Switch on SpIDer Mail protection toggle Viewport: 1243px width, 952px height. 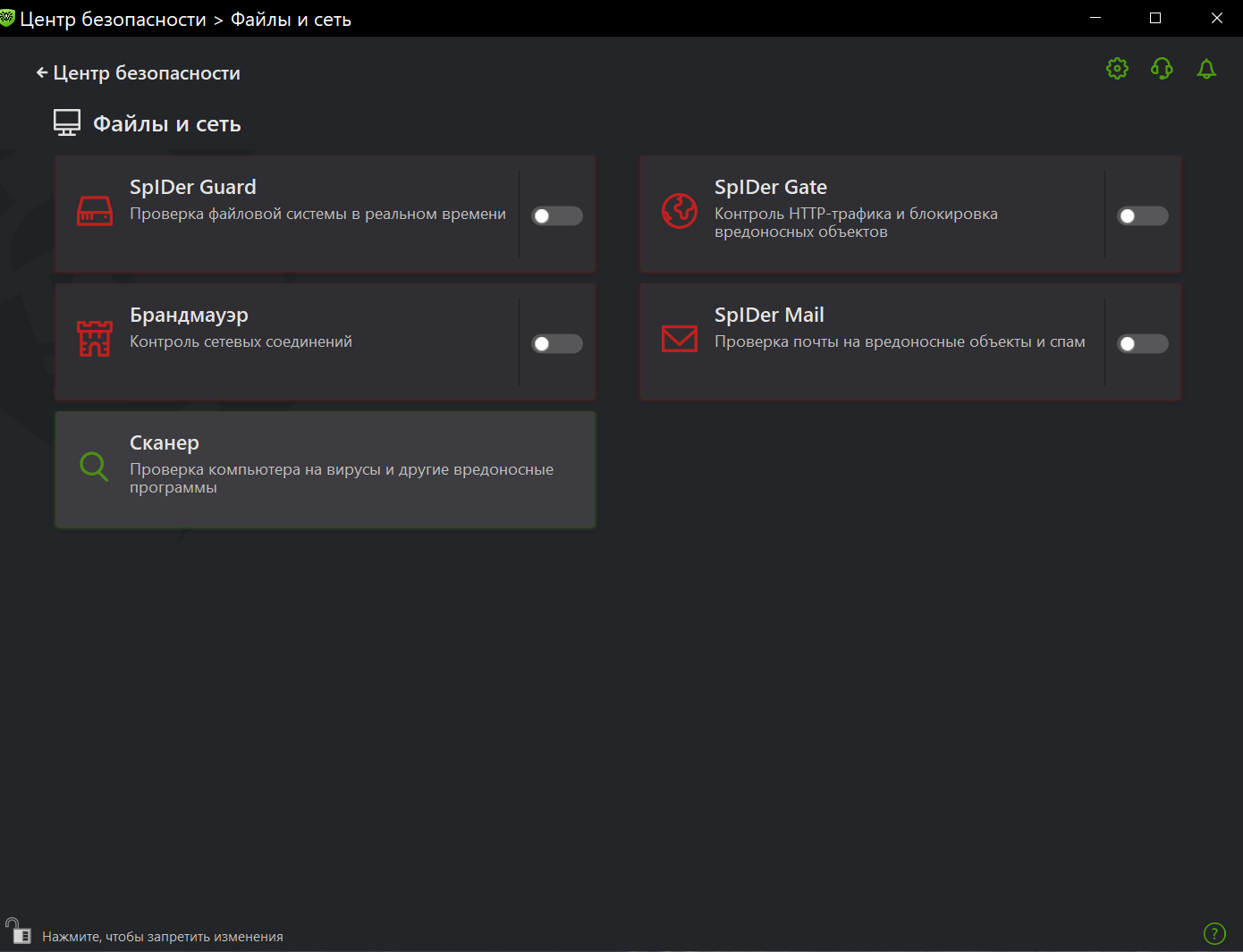click(x=1143, y=343)
